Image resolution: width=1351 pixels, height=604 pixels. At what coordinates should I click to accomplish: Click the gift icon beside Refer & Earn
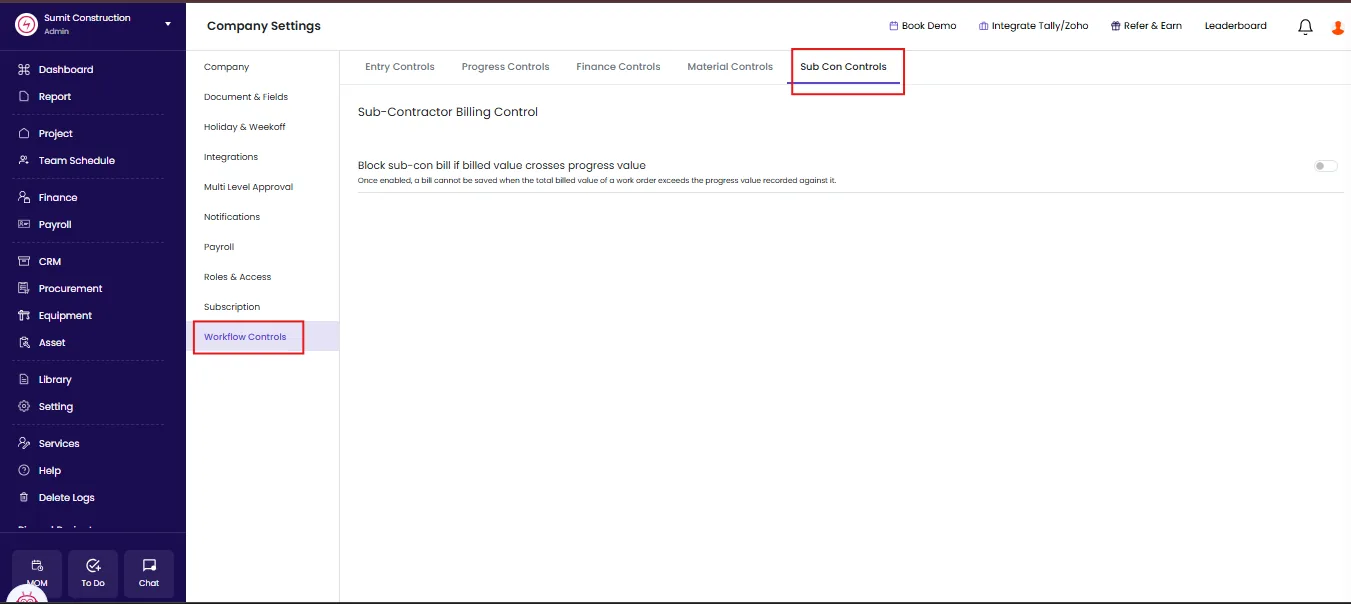[1116, 26]
